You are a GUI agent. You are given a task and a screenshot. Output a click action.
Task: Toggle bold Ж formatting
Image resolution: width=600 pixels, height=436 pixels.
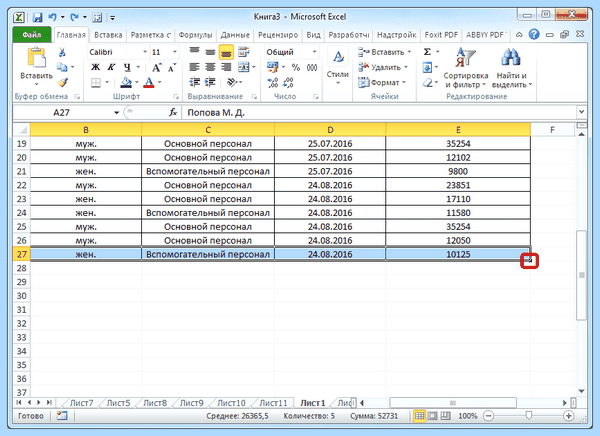click(95, 67)
